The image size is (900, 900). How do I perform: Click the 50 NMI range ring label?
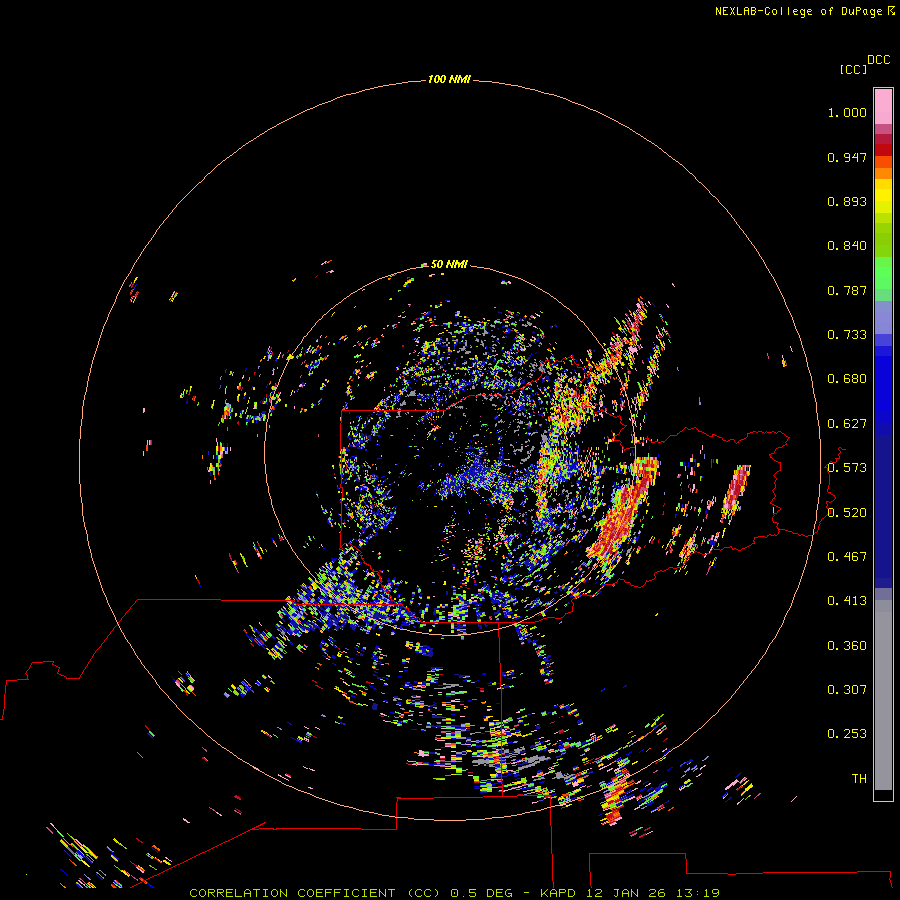pos(449,264)
